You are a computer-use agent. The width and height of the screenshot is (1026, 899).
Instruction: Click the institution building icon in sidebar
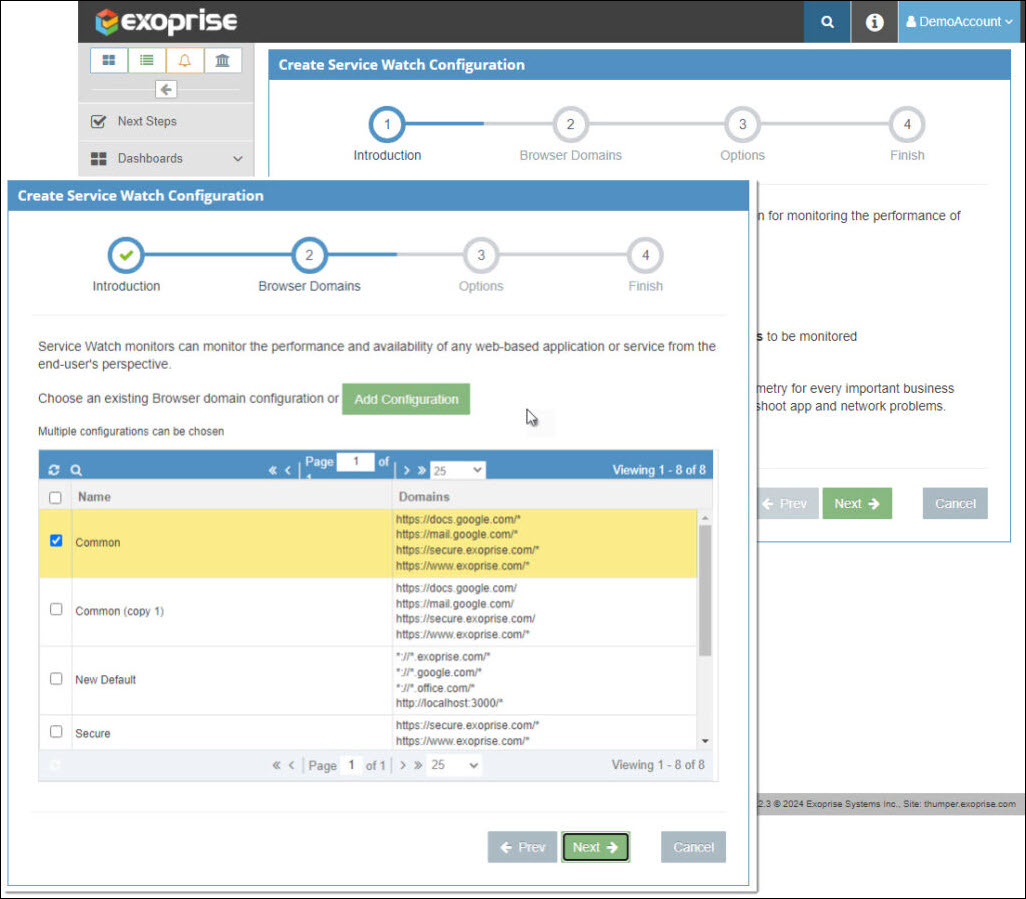222,60
